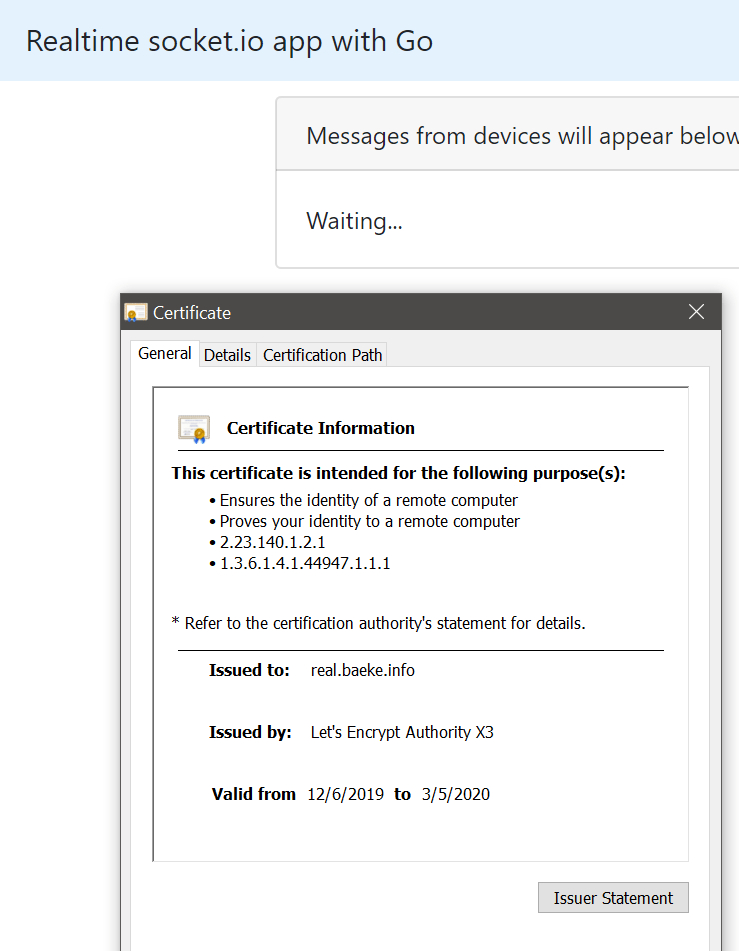The height and width of the screenshot is (951, 739).
Task: Click the Certificate dialog title bar text
Action: point(192,313)
